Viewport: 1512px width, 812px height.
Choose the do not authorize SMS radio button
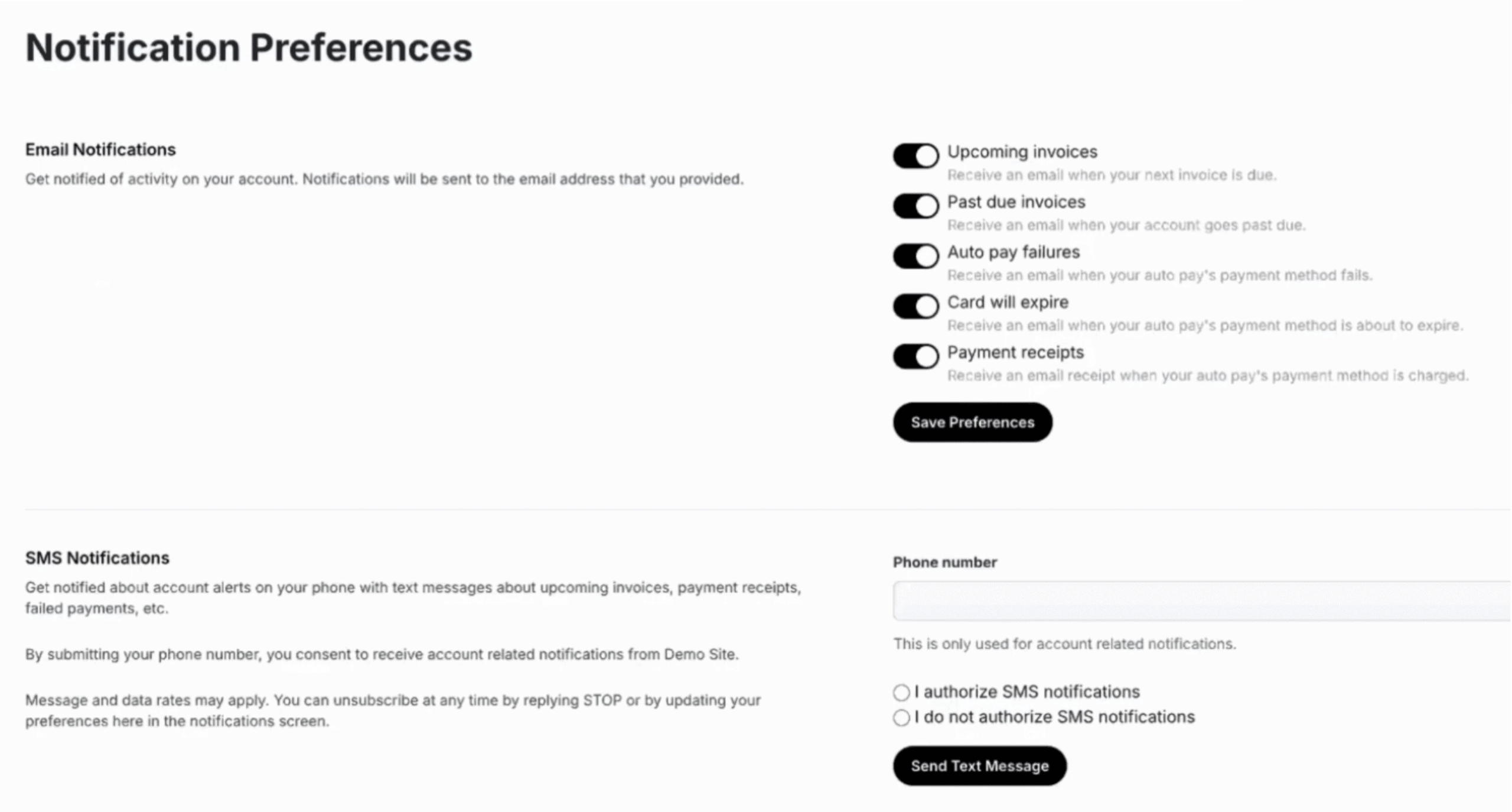click(x=901, y=717)
